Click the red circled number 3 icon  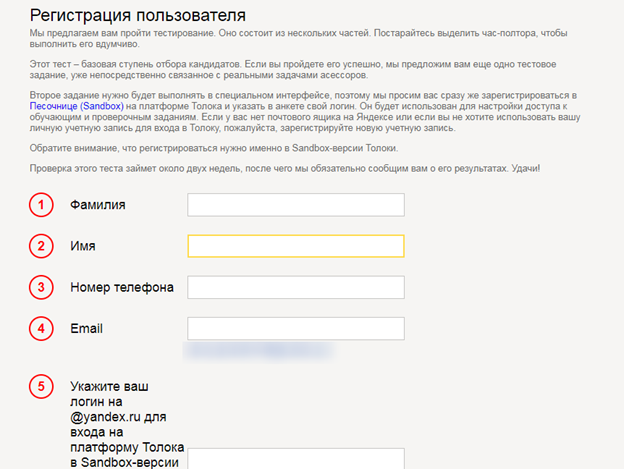coord(41,287)
